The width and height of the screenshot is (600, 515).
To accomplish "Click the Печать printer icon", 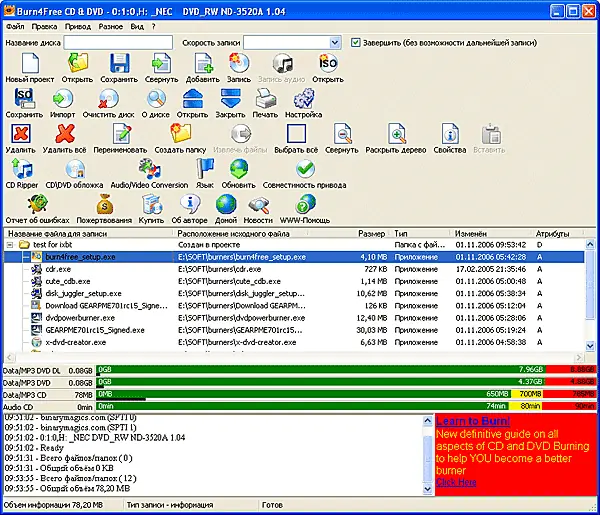I will (x=265, y=98).
